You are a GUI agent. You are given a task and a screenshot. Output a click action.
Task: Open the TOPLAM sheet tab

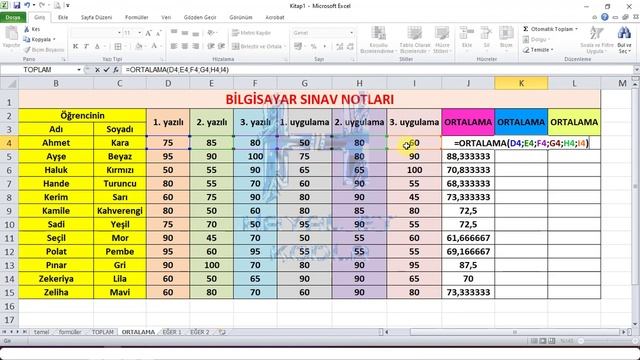102,332
